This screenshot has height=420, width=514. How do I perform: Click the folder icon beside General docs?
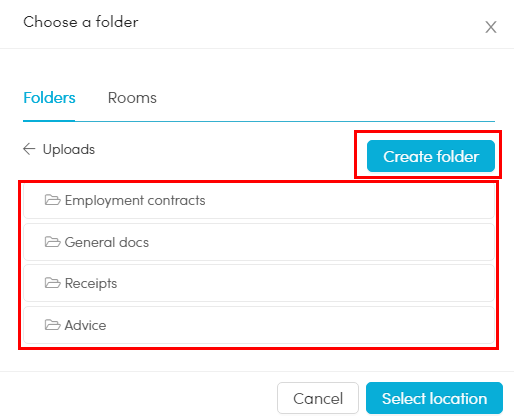[53, 242]
